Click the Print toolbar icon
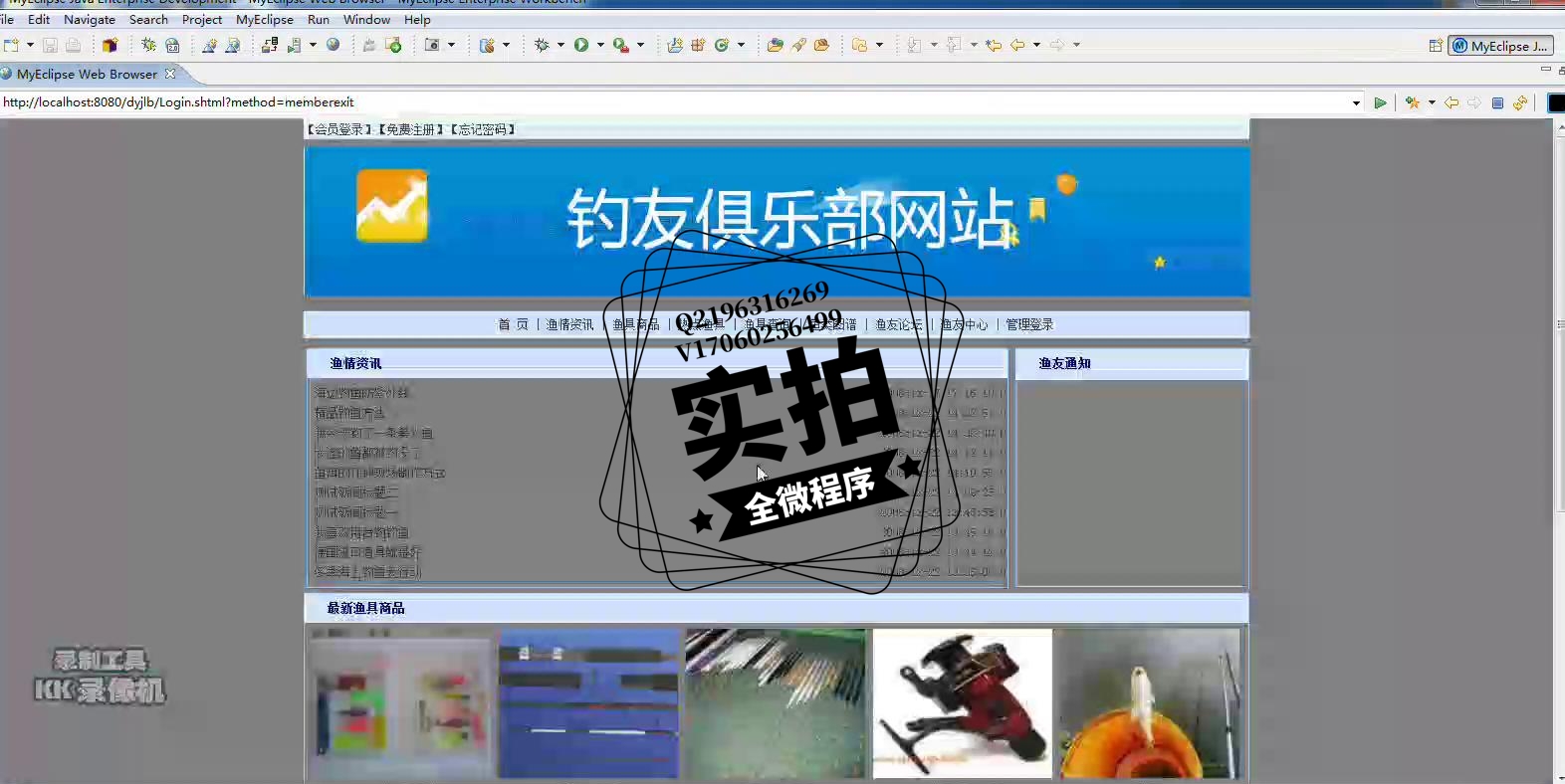Image resolution: width=1565 pixels, height=784 pixels. click(73, 45)
